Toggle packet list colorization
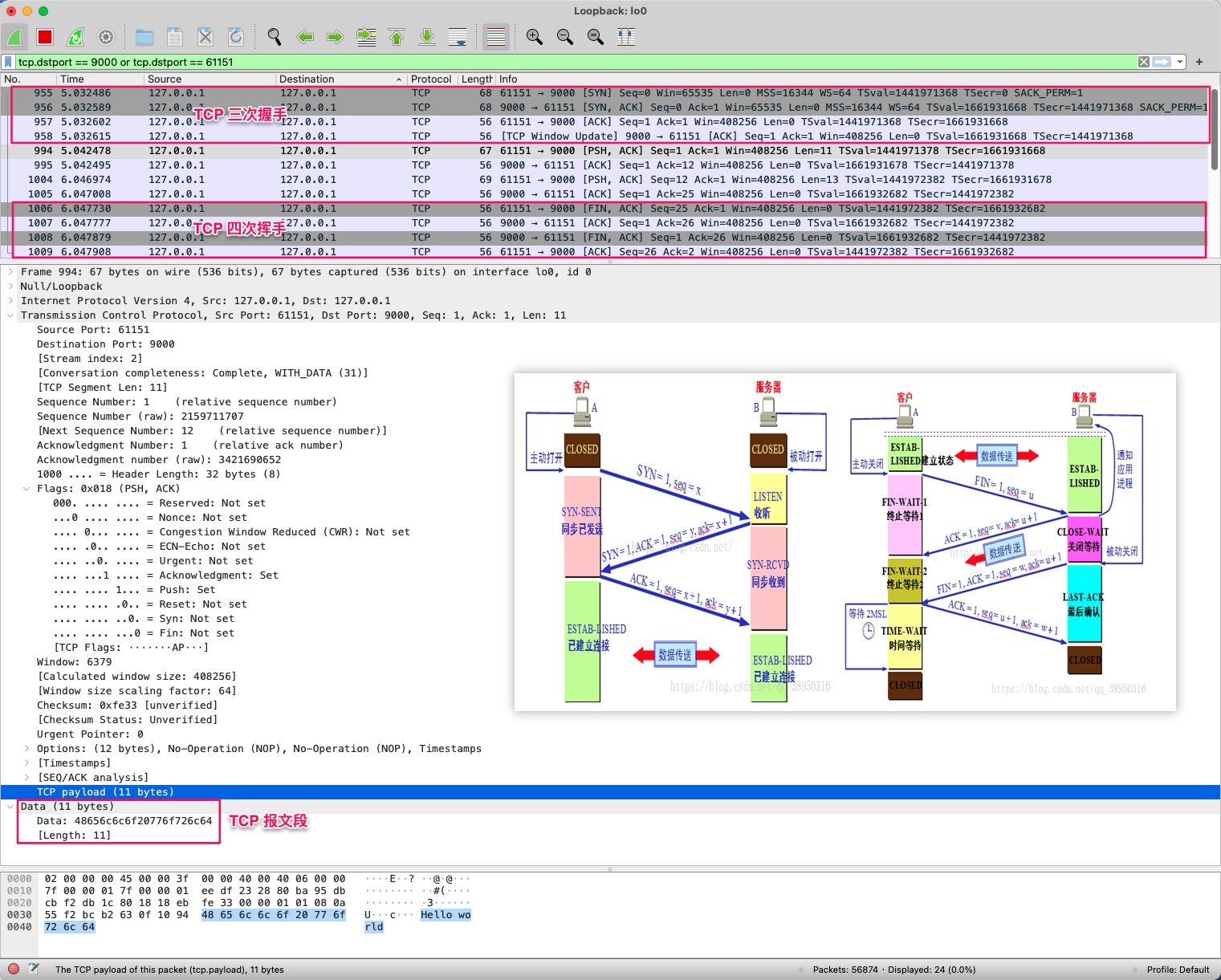Image resolution: width=1221 pixels, height=980 pixels. tap(496, 37)
